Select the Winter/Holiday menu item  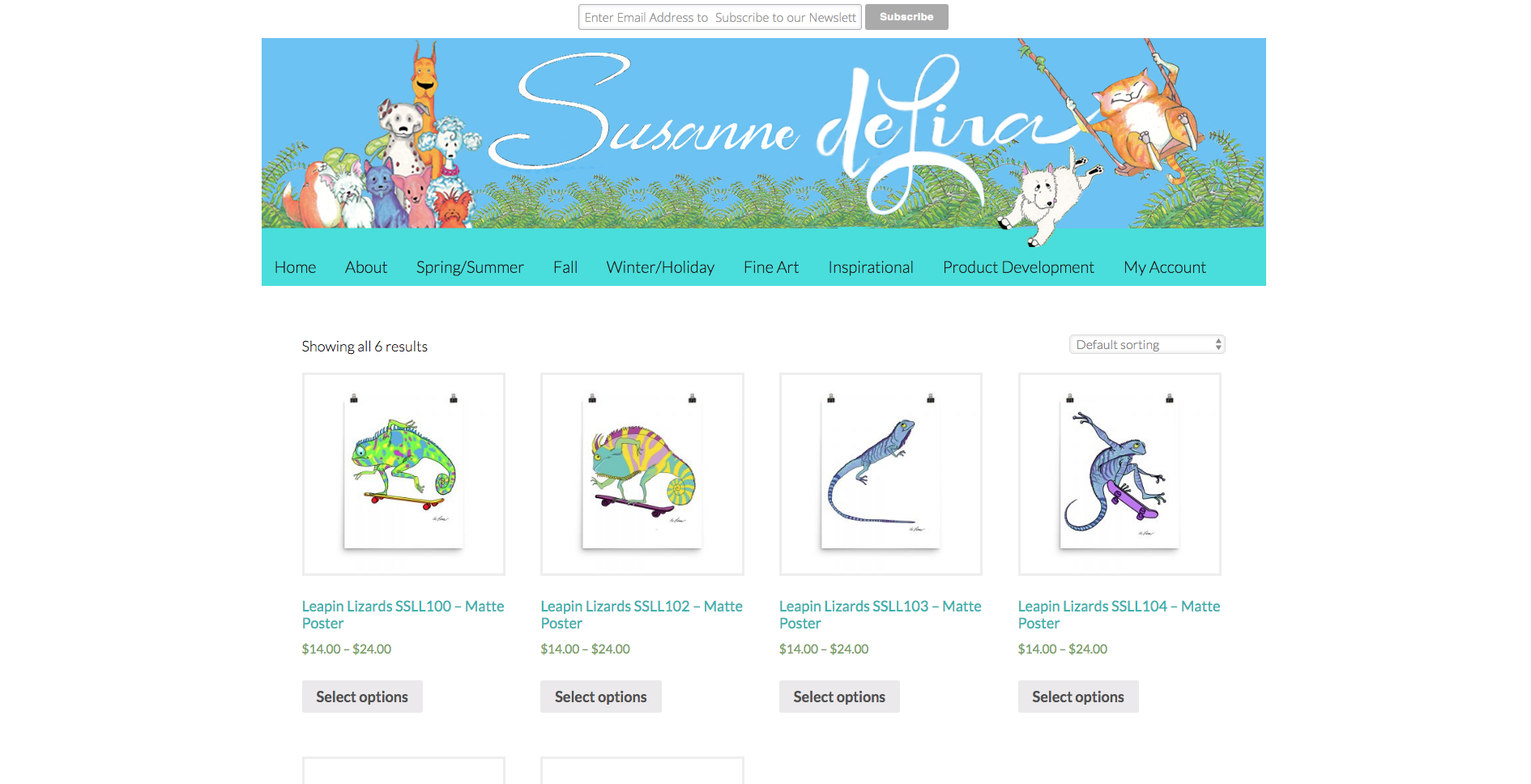(x=660, y=267)
